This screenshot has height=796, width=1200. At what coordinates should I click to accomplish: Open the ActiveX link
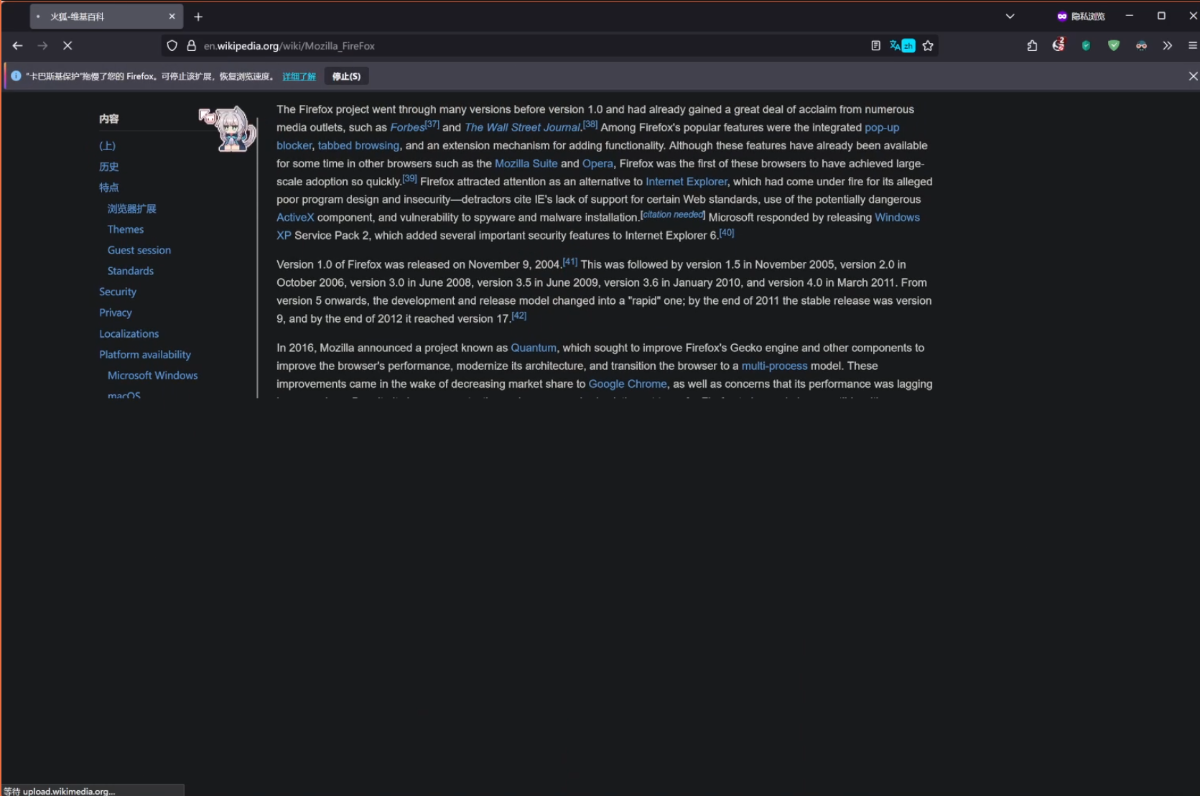tap(295, 218)
